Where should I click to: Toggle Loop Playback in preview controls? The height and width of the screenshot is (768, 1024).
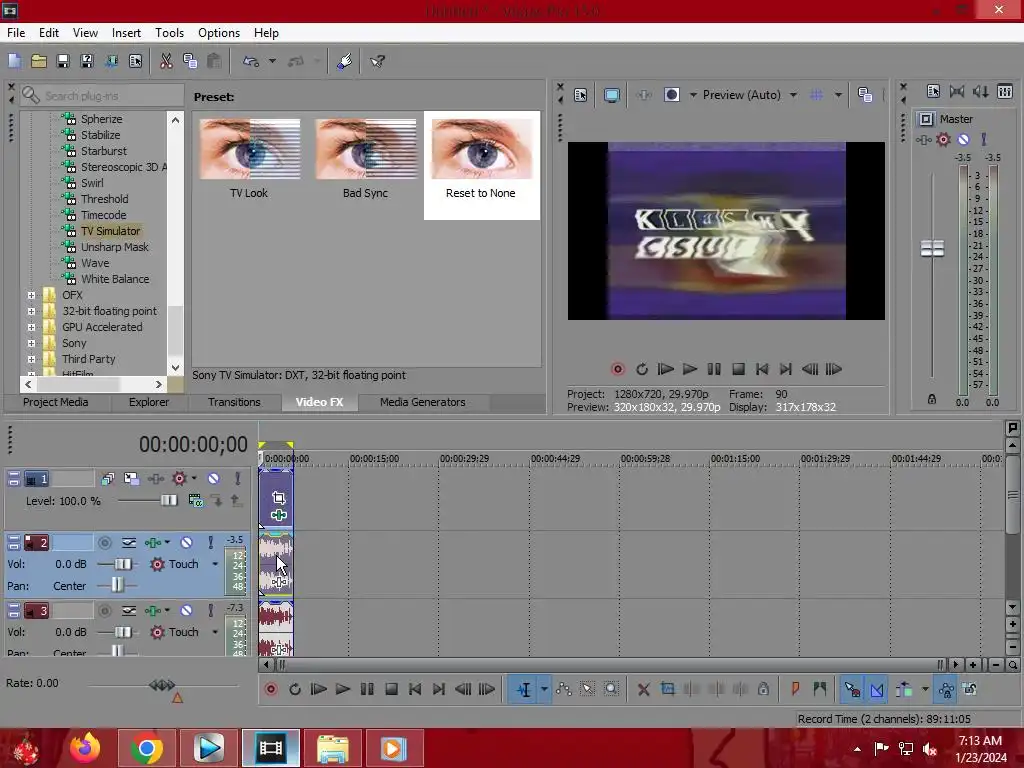point(642,370)
